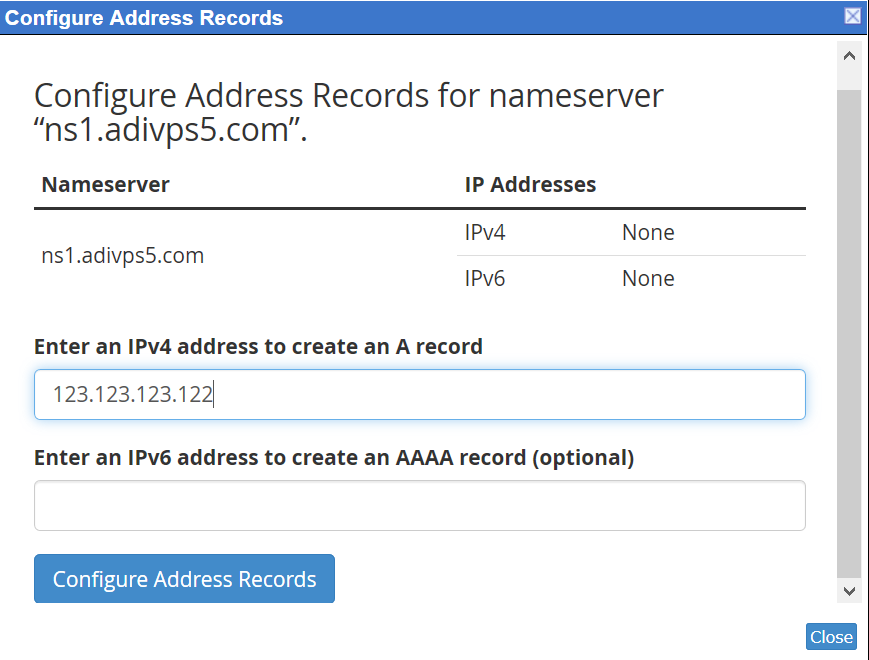Click the IP Addresses column header
The height and width of the screenshot is (660, 869).
(529, 184)
